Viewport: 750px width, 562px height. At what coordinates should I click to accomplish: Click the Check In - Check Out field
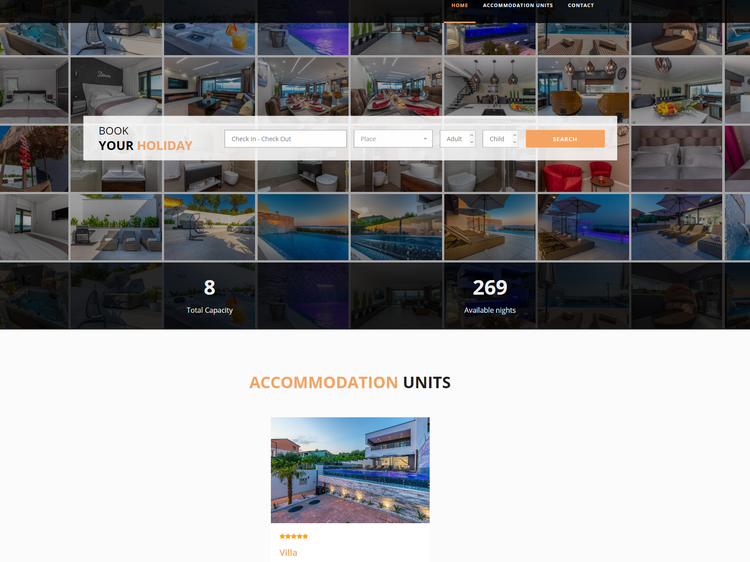(x=286, y=139)
